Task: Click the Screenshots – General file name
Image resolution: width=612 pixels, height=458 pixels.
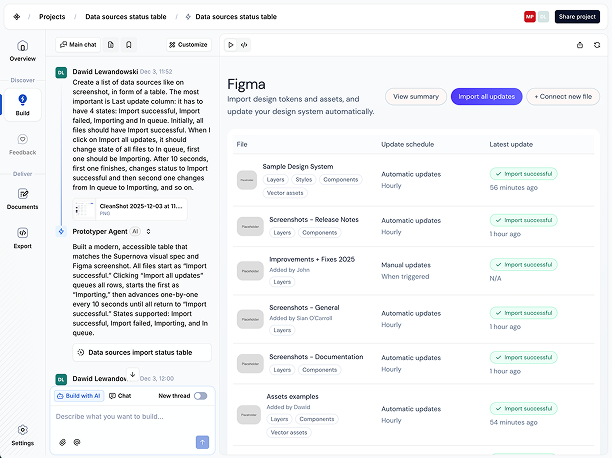Action: coord(304,308)
